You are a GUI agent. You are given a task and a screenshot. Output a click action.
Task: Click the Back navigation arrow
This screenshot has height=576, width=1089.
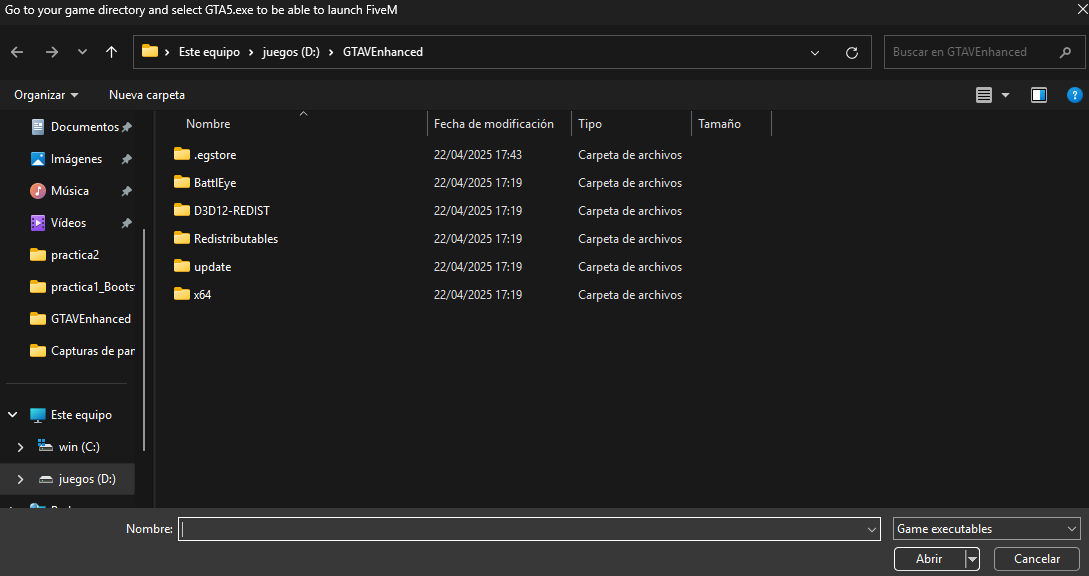(x=17, y=52)
